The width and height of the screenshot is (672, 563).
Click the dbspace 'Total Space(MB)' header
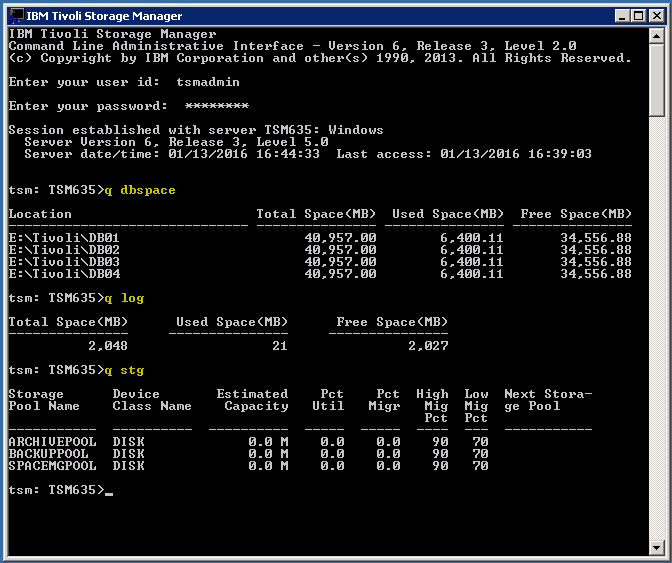(316, 214)
